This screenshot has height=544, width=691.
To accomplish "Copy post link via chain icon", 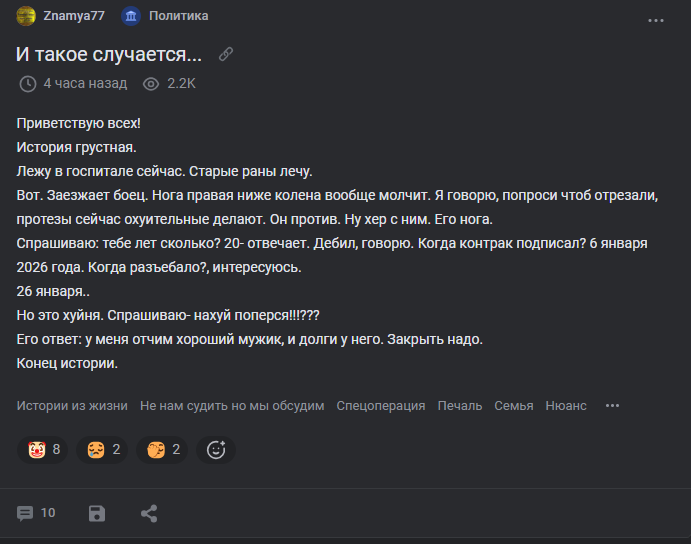I will [x=226, y=54].
